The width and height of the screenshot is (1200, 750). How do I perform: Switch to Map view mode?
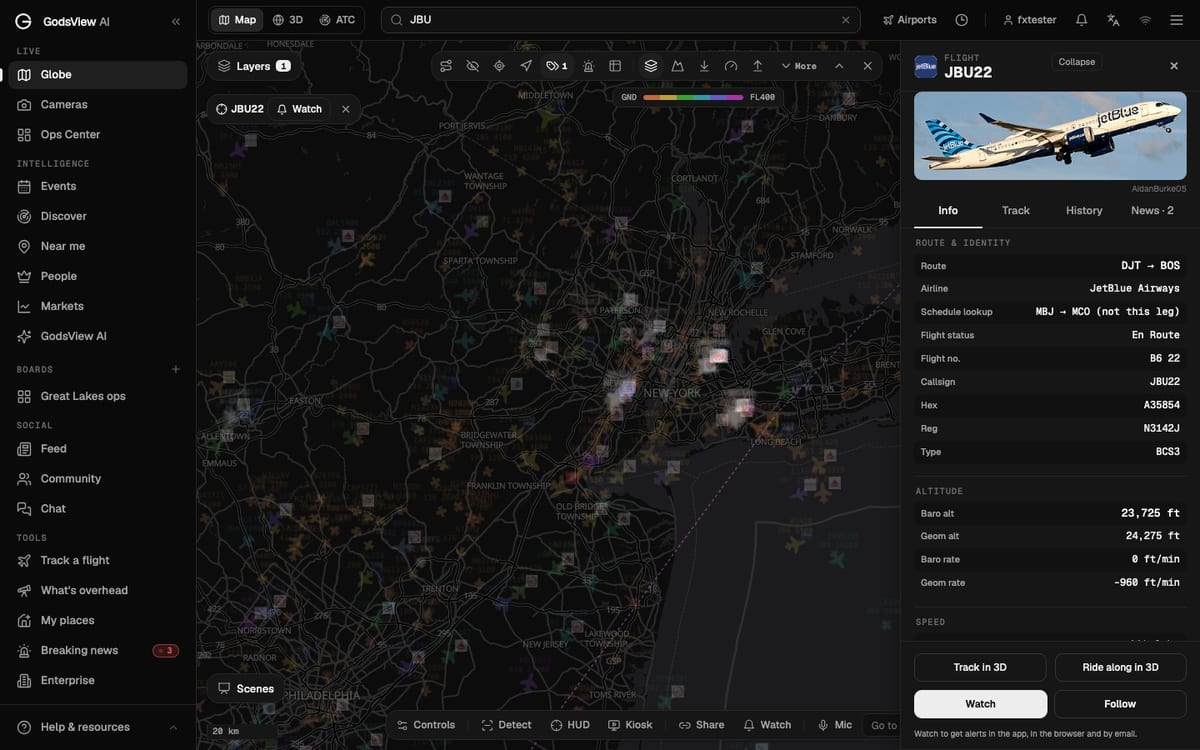click(x=237, y=20)
